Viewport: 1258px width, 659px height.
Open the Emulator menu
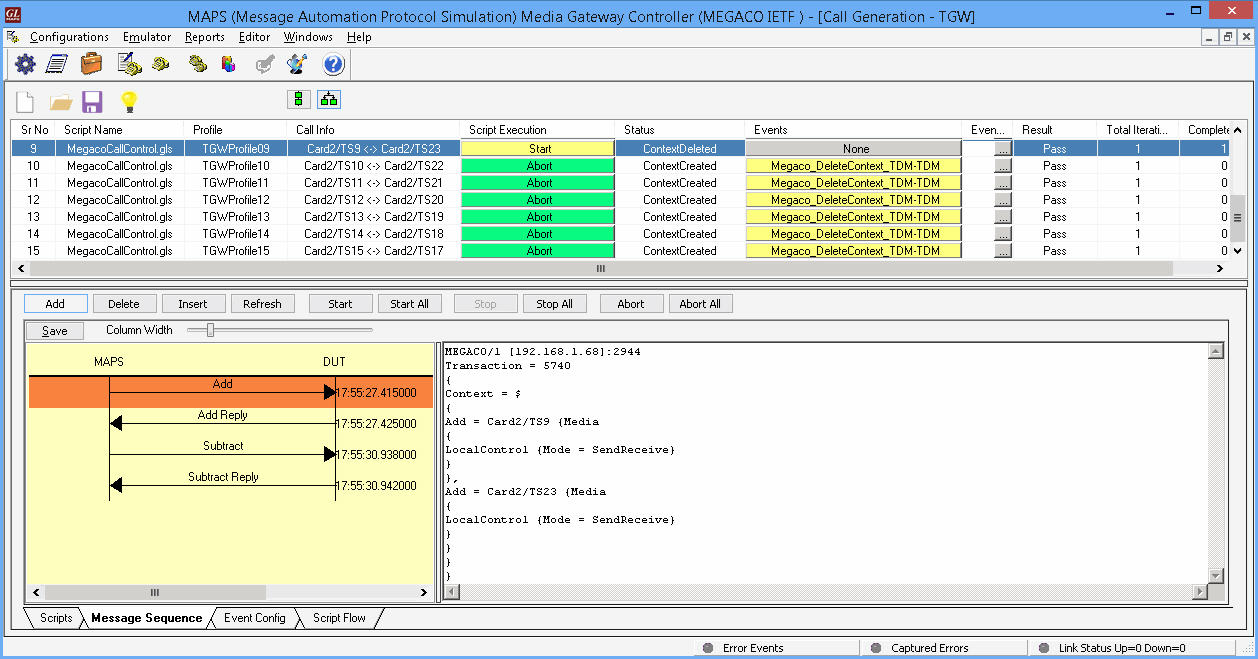click(147, 37)
